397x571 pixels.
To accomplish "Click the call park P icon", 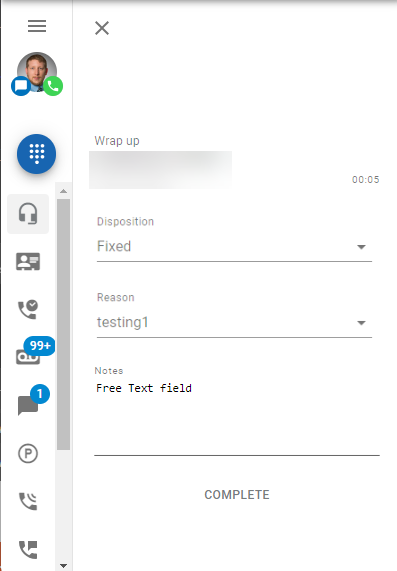I will pos(28,454).
